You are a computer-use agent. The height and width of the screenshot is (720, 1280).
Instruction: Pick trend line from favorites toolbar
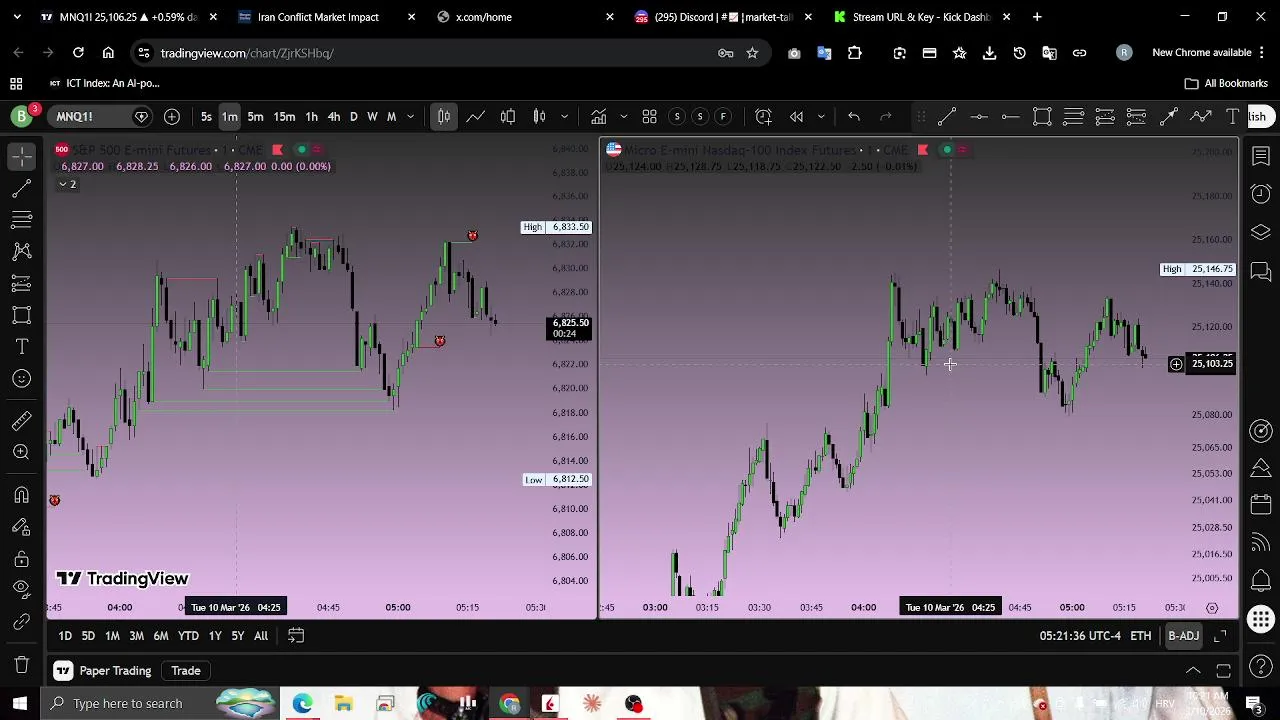coord(947,117)
